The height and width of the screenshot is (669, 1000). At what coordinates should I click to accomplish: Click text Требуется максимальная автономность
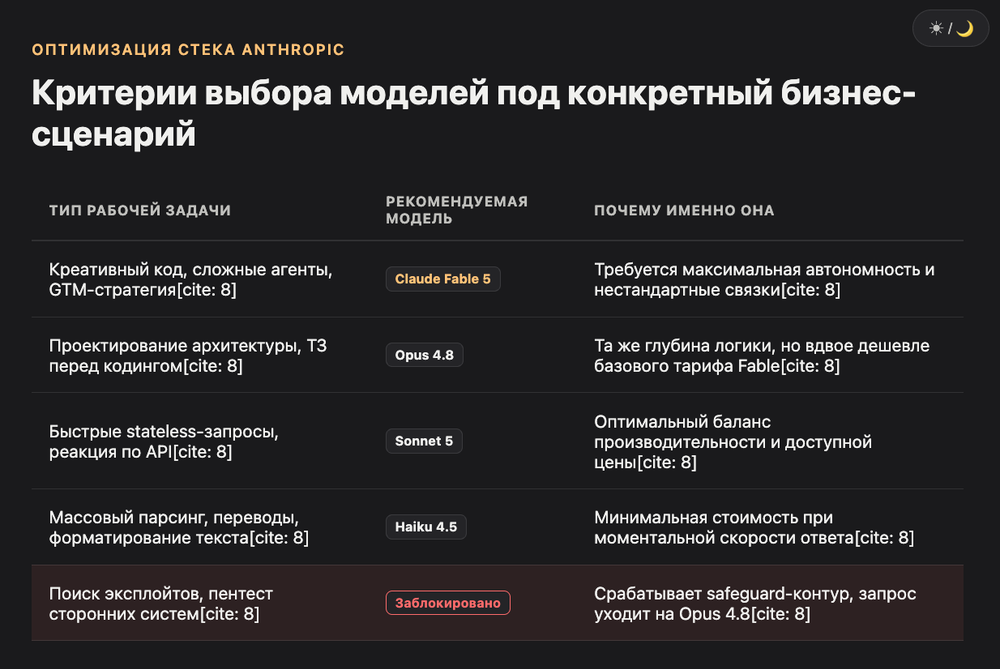pyautogui.click(x=764, y=279)
